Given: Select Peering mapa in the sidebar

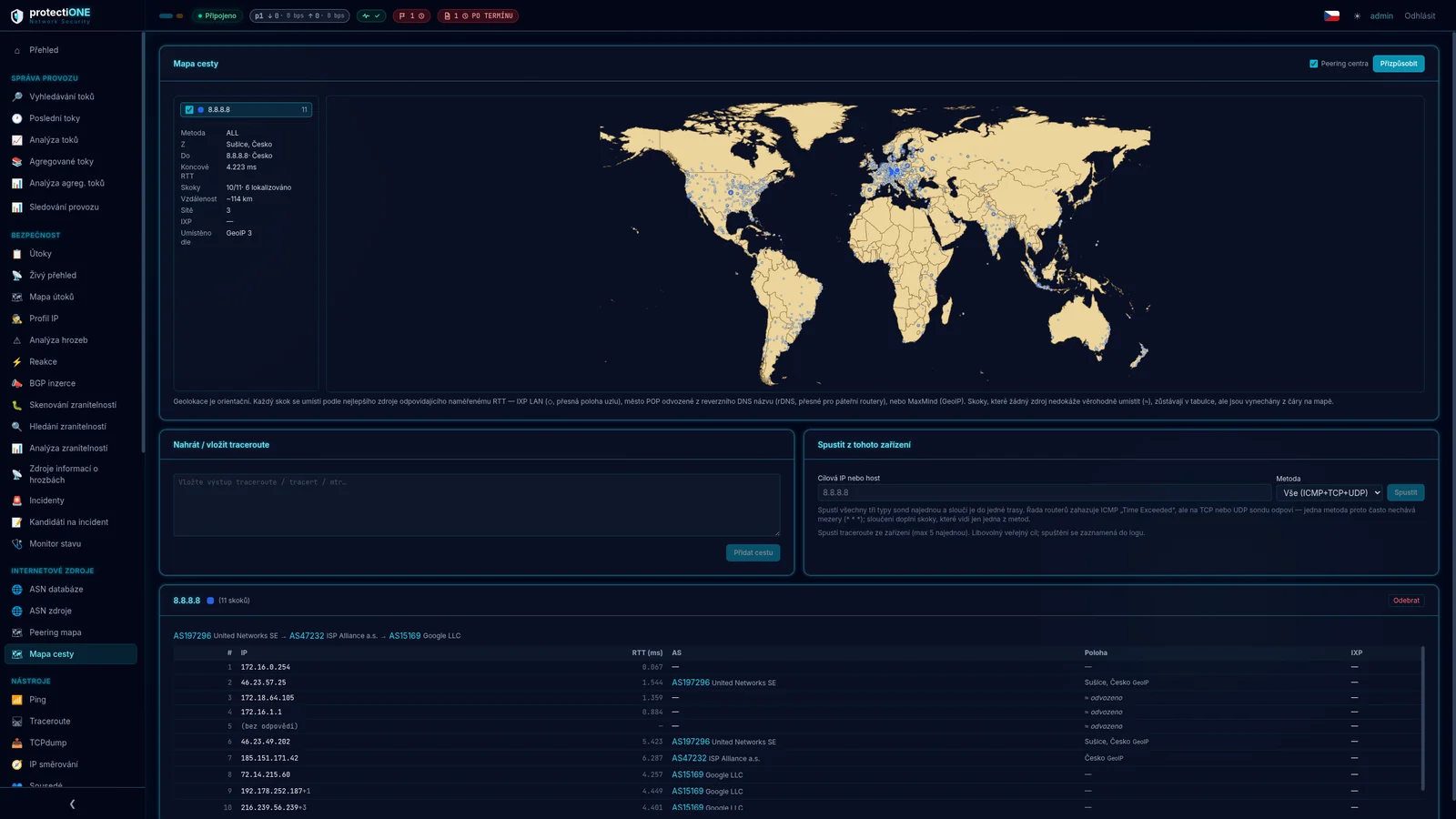Looking at the screenshot, I should pos(56,632).
